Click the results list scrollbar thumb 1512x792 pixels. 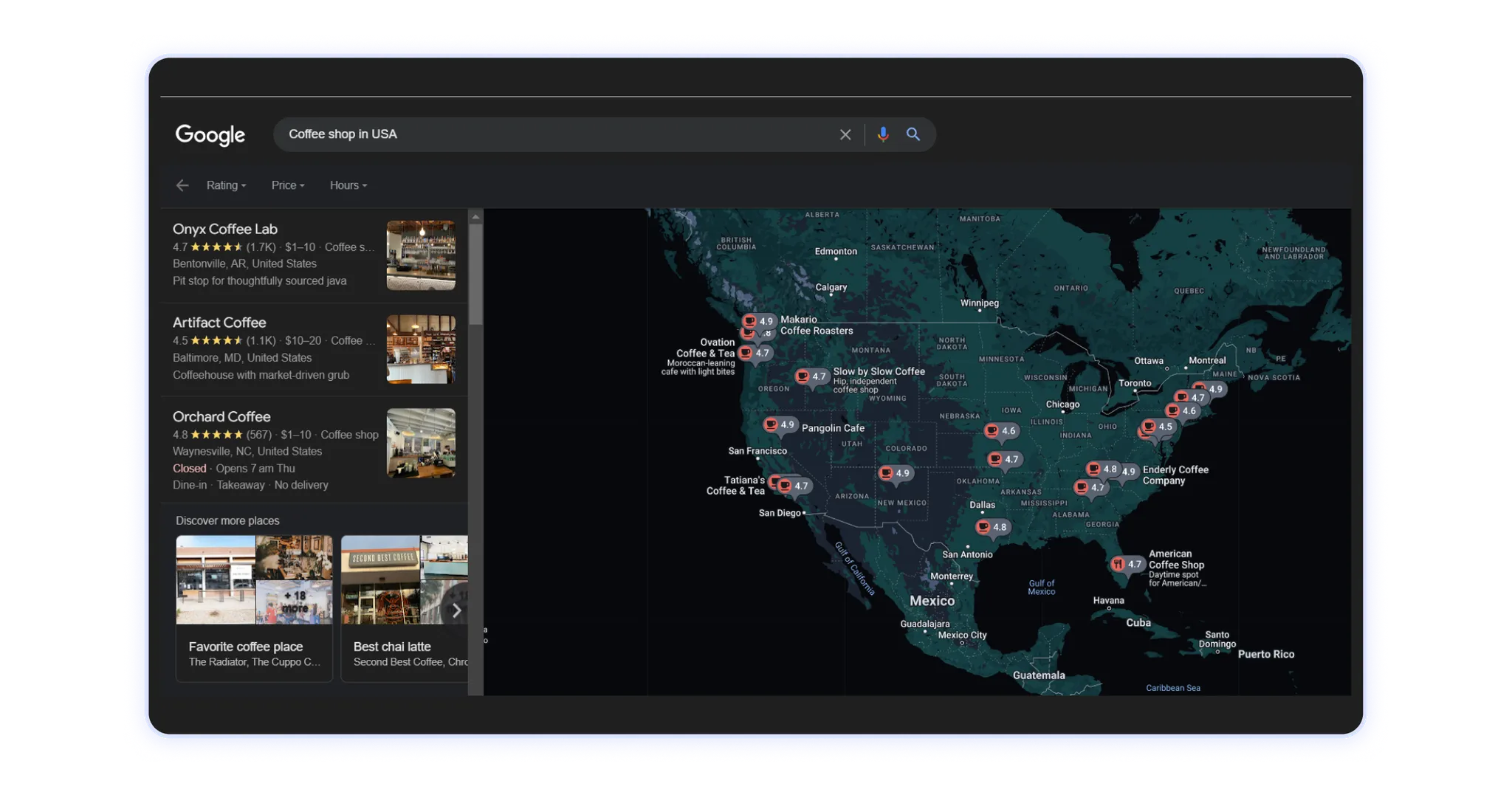pos(476,273)
